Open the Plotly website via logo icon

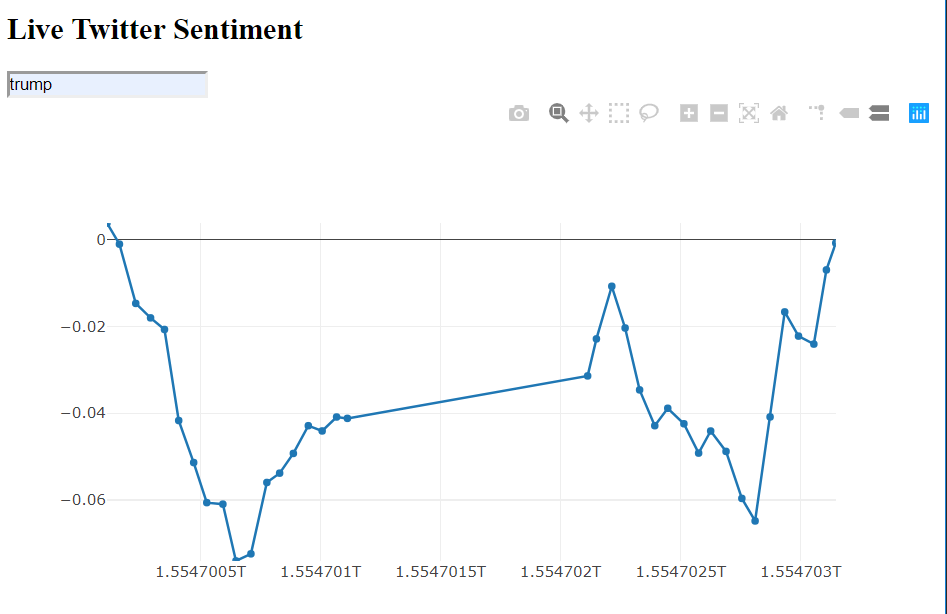pyautogui.click(x=919, y=113)
